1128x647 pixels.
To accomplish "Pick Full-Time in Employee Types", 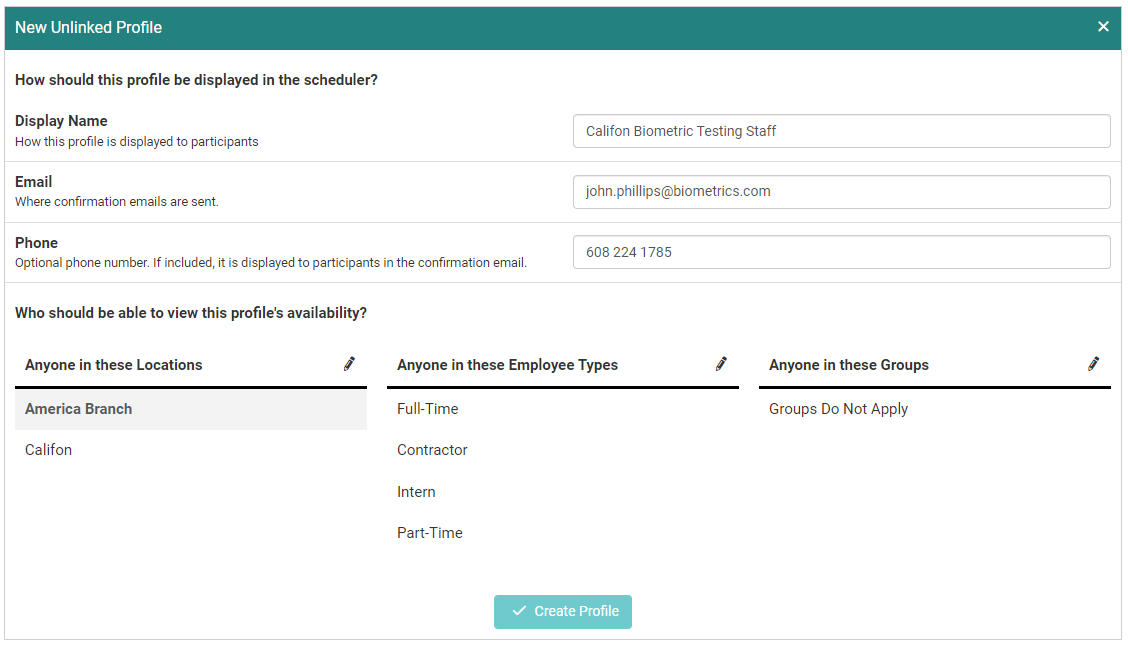I will tap(428, 409).
